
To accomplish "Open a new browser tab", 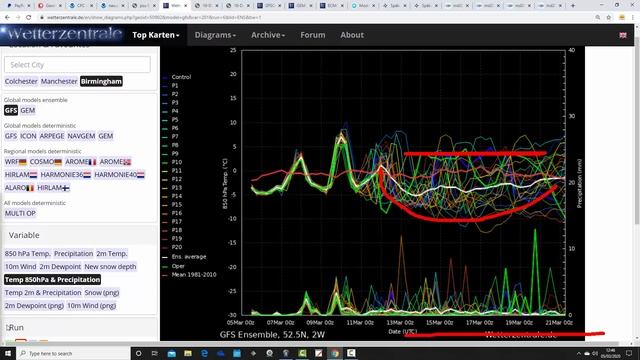I will coord(573,6).
